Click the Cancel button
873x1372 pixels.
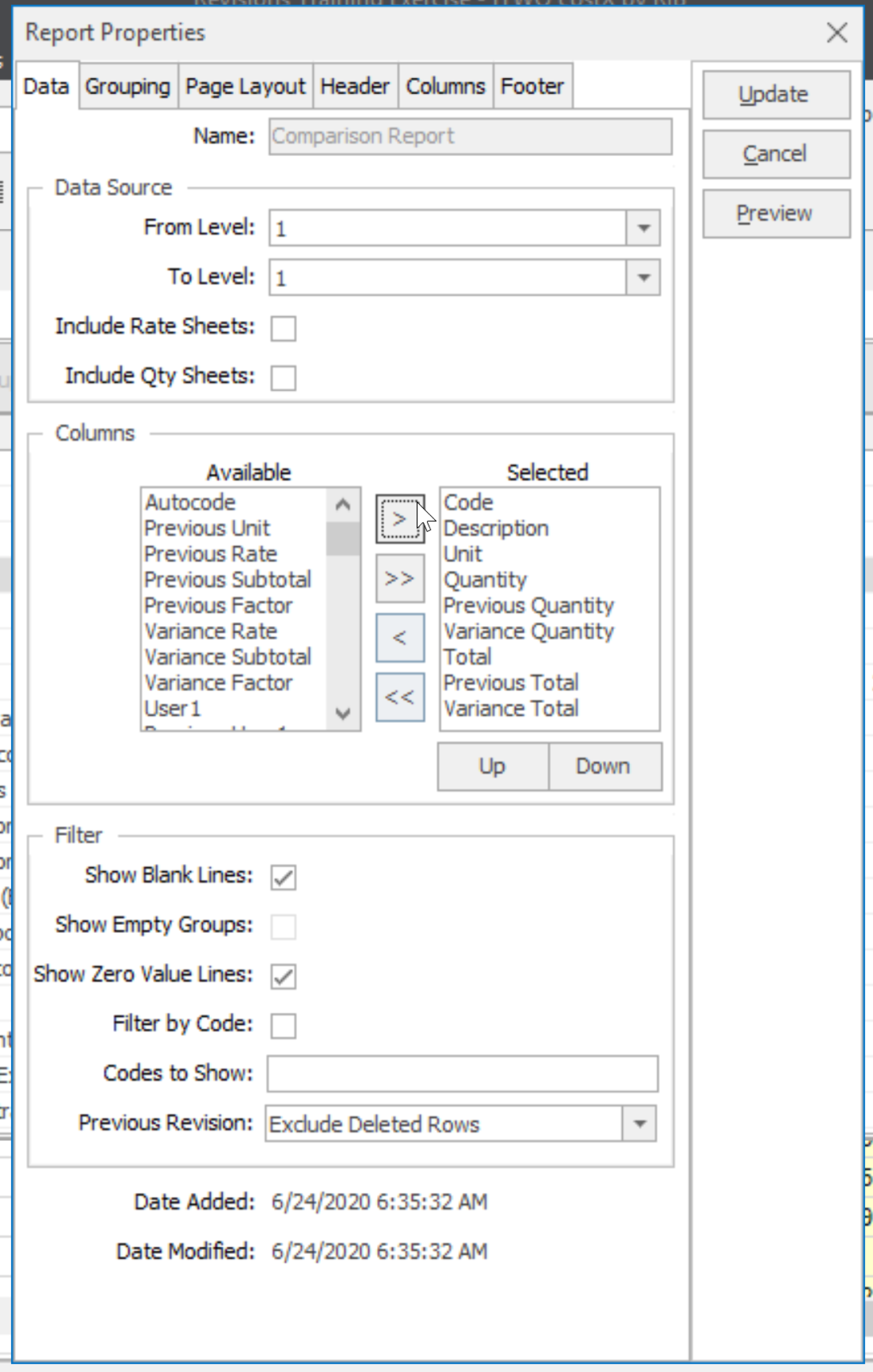(x=776, y=154)
